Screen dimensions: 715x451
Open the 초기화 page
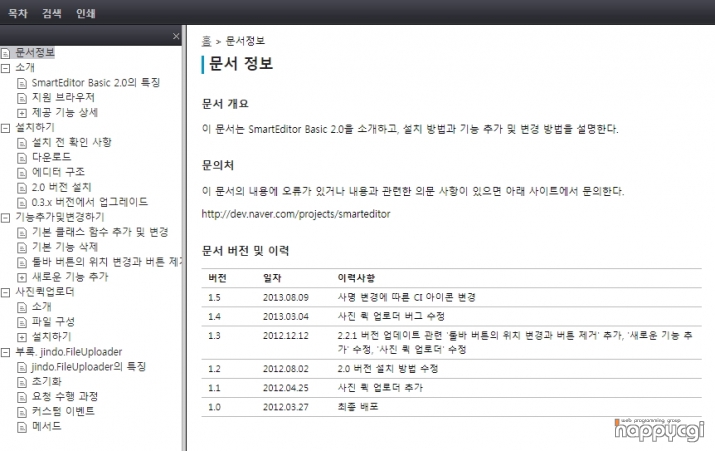tap(47, 382)
